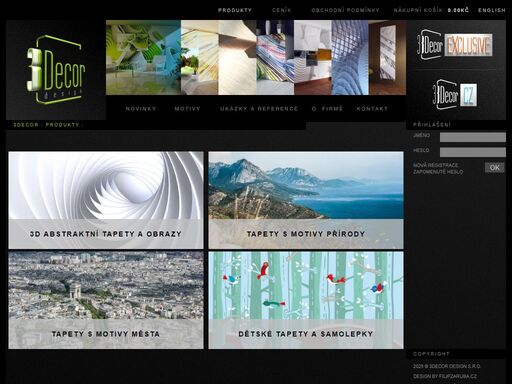Open Tapety s motivy přírody category

[306, 200]
